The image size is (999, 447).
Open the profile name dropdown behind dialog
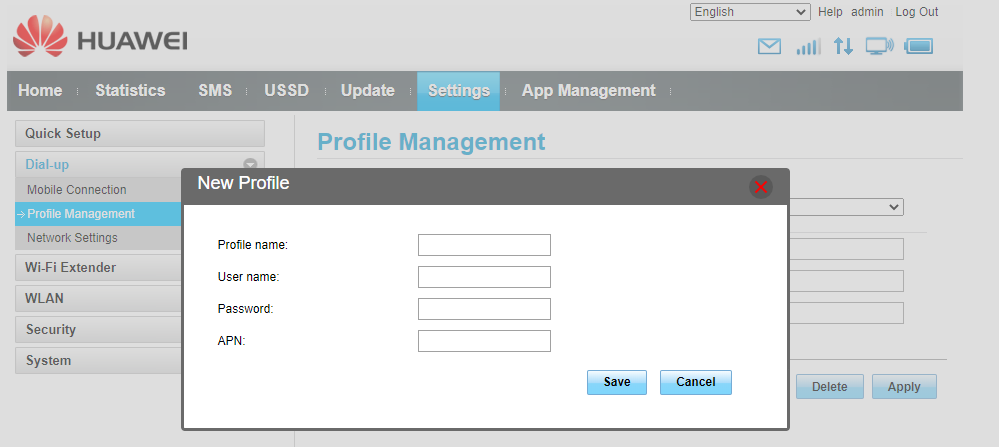(x=845, y=207)
